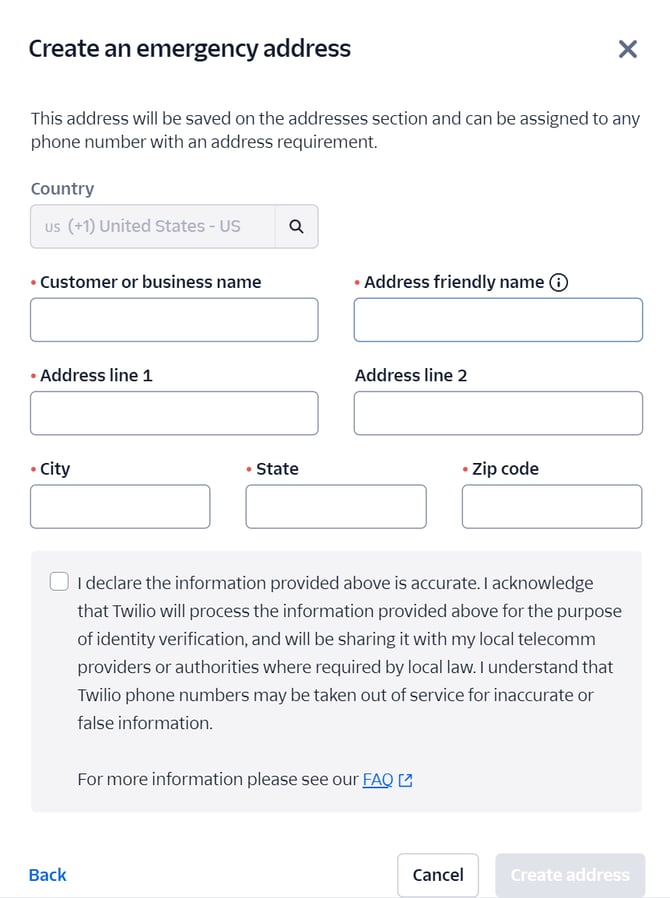The width and height of the screenshot is (670, 898).
Task: Select the Address line 2 input
Action: [498, 413]
